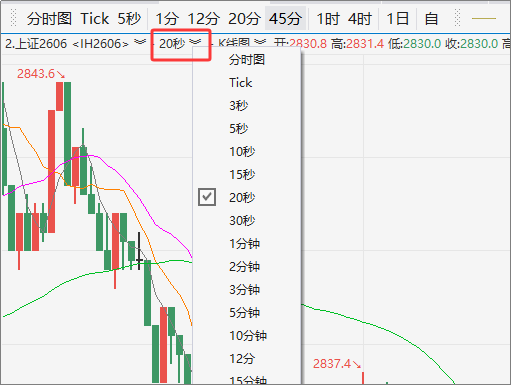Viewport: 511px width, 385px height.
Task: Switch to the 1时 period tab
Action: 328,18
